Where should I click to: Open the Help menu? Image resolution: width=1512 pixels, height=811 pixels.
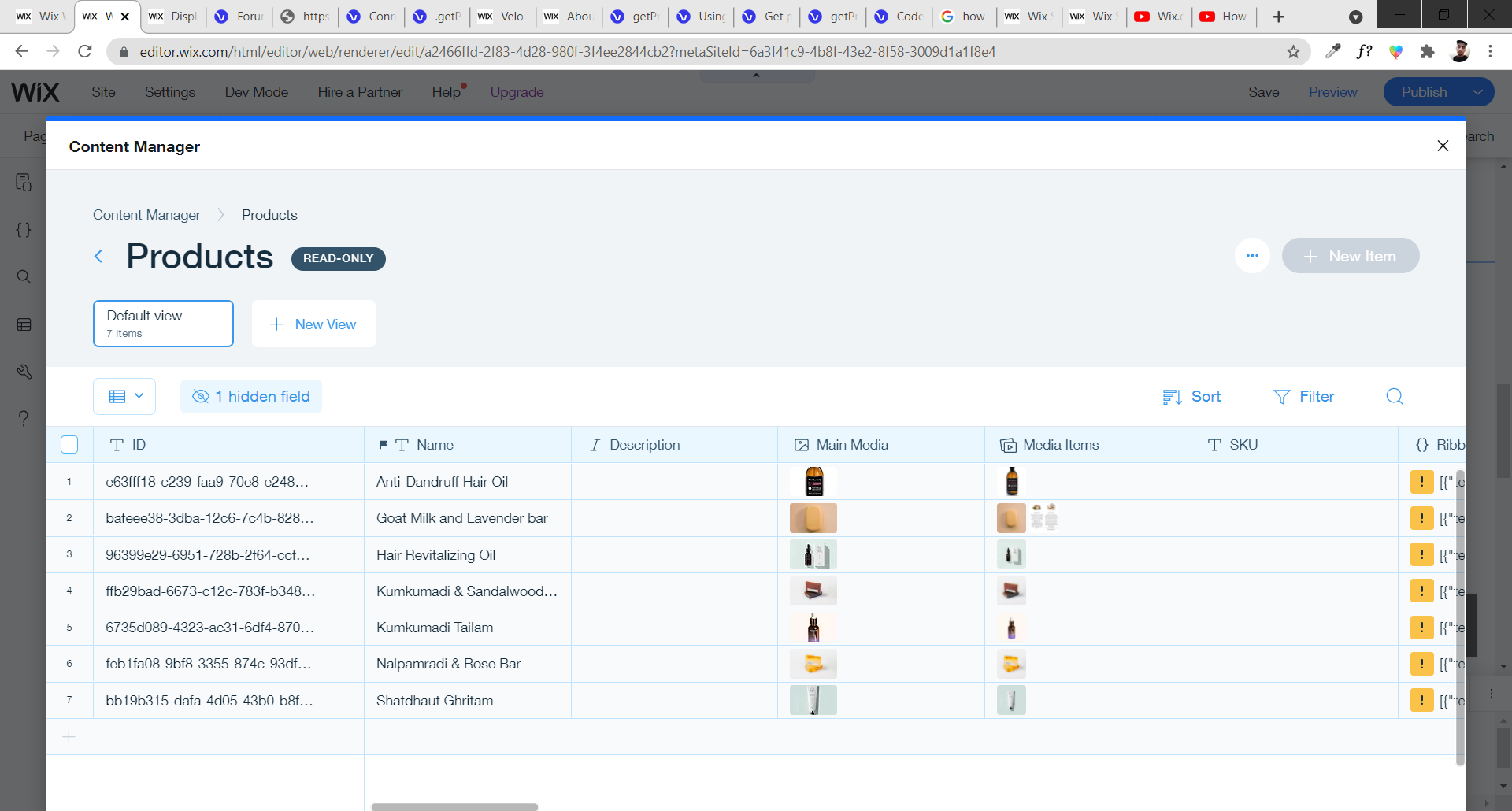point(446,92)
